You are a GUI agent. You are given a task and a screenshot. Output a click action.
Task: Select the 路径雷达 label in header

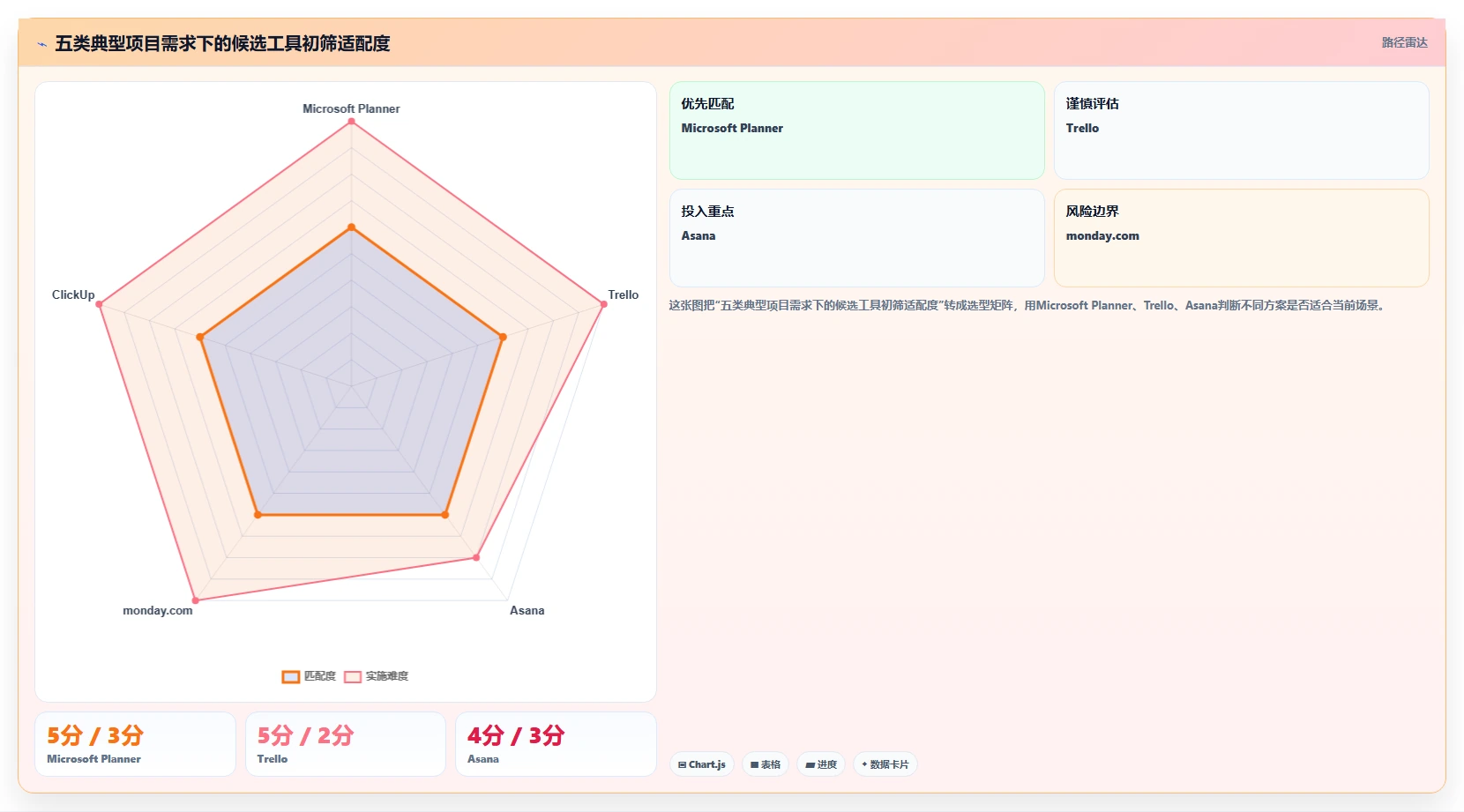(x=1404, y=42)
